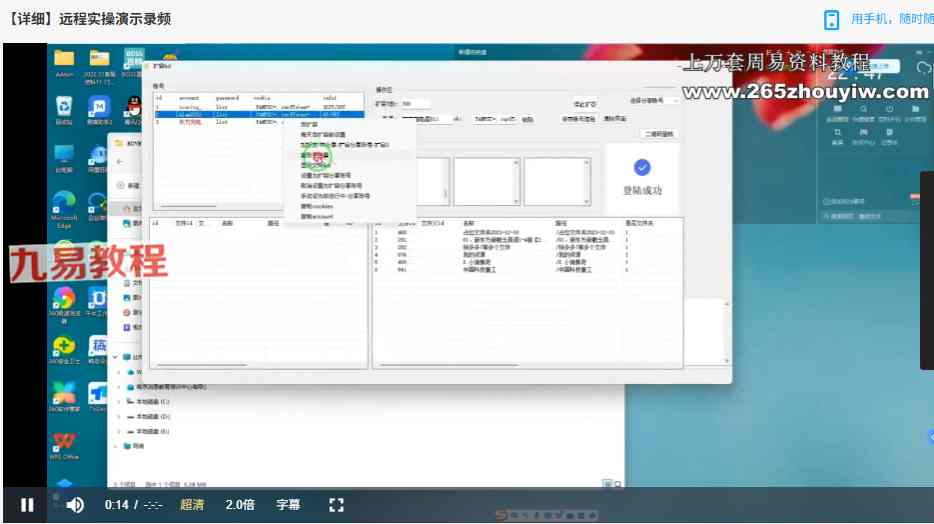Image resolution: width=934 pixels, height=524 pixels.
Task: Mute the video volume speaker icon
Action: pyautogui.click(x=75, y=505)
